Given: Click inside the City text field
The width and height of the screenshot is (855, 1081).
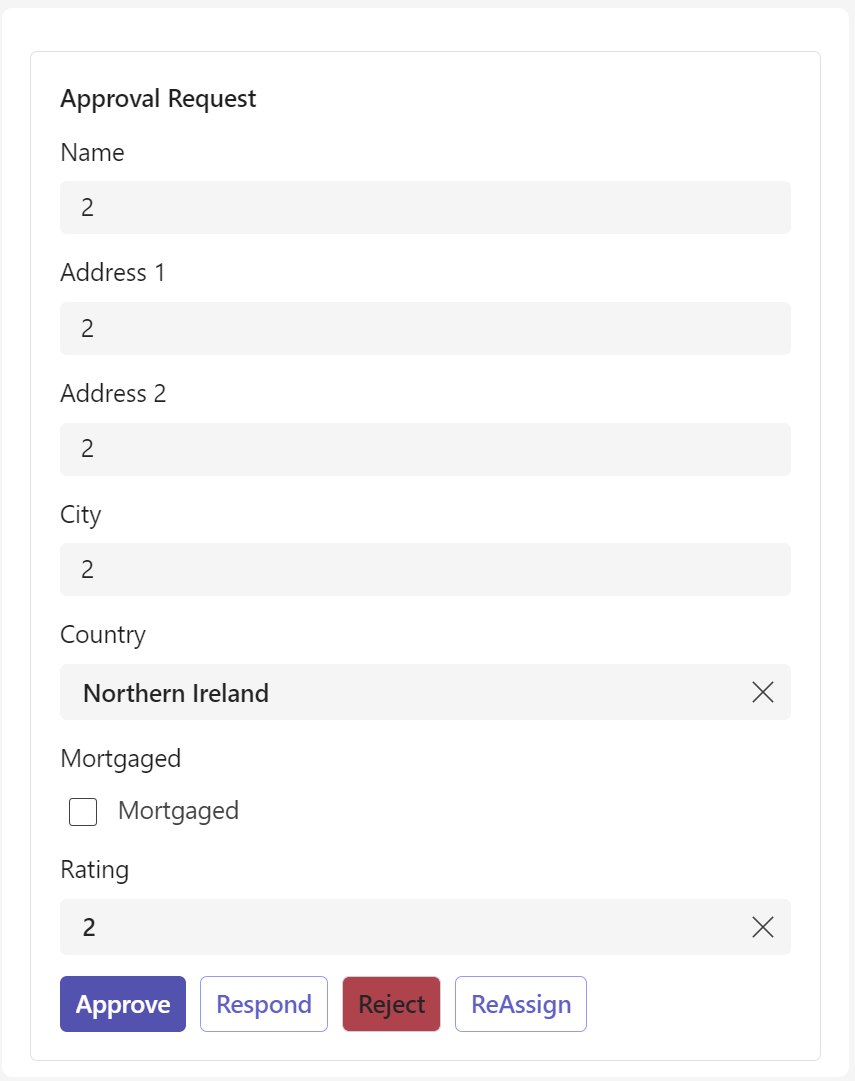Looking at the screenshot, I should coord(425,569).
